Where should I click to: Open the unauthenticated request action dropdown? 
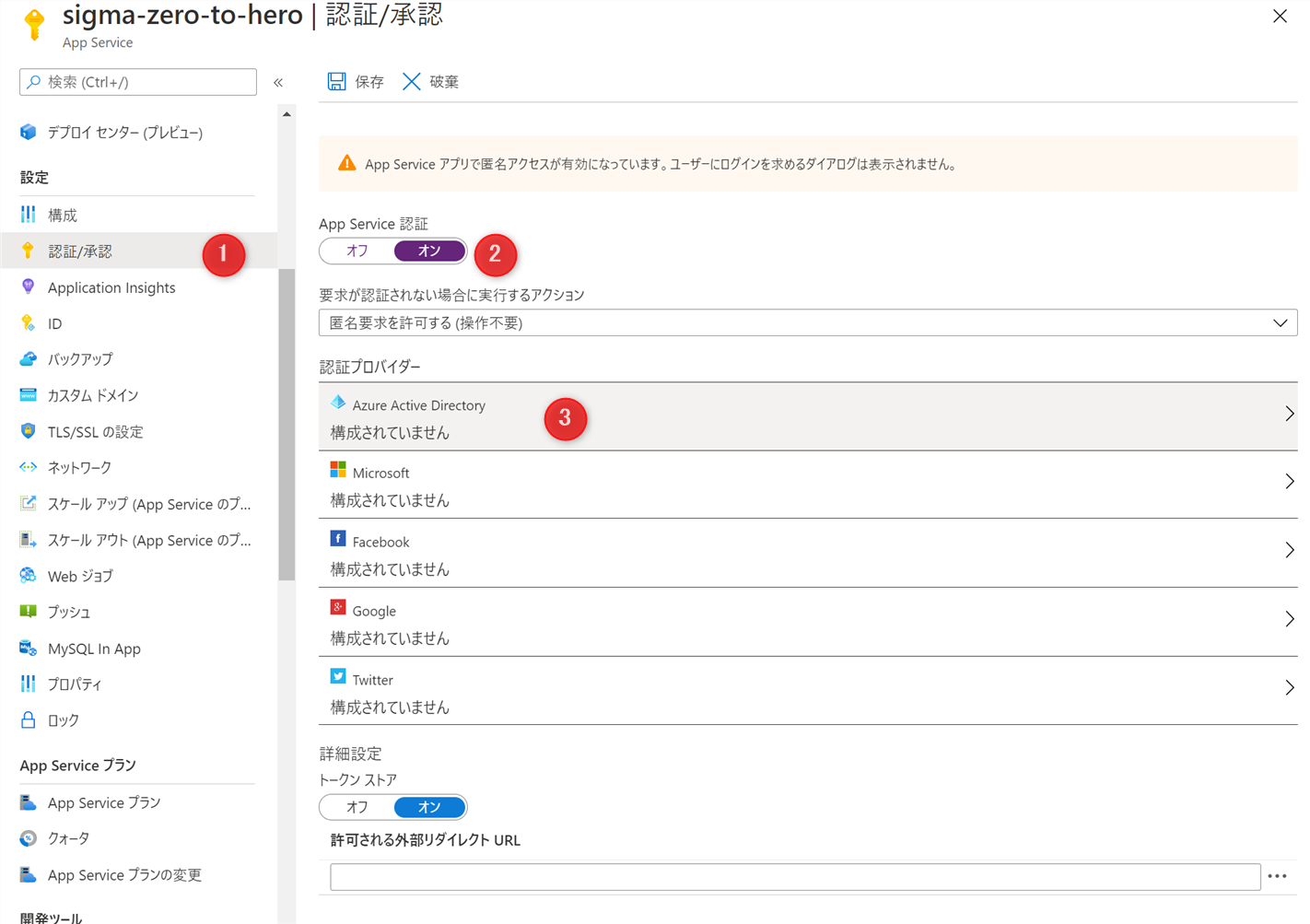808,322
